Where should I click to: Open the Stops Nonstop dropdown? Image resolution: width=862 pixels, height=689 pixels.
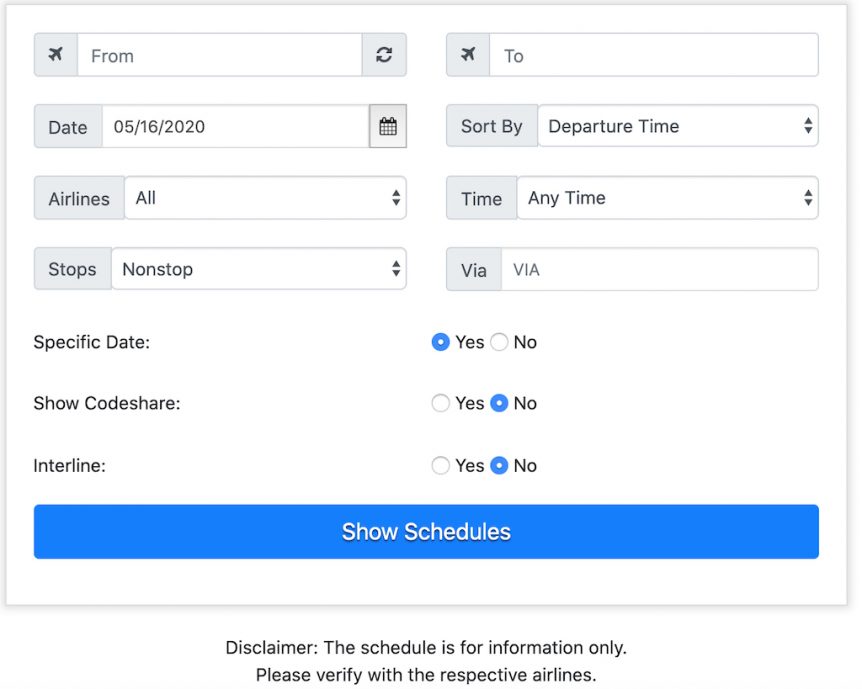[x=259, y=269]
